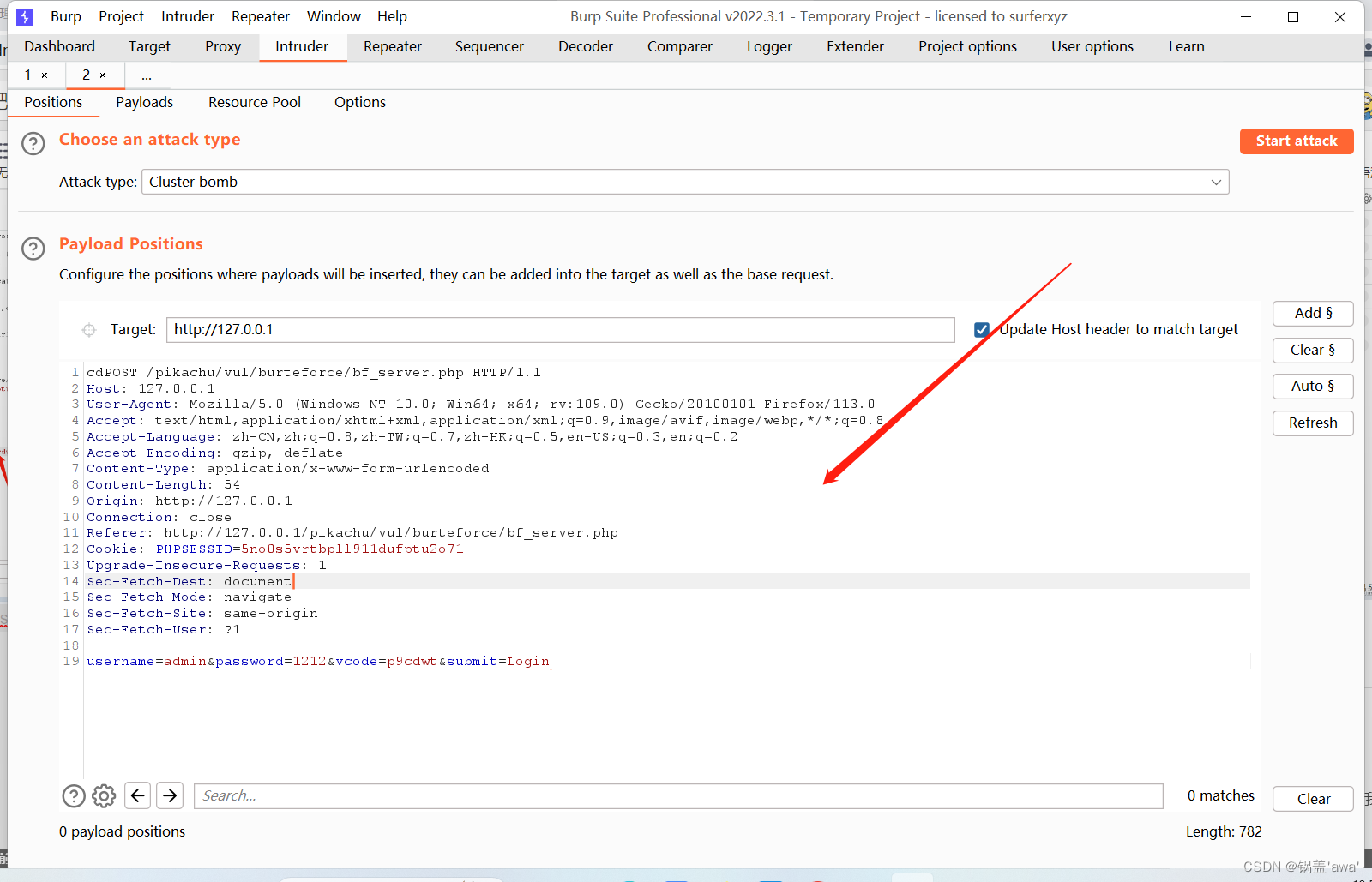Click the Clear search button
1372x882 pixels.
(1313, 799)
